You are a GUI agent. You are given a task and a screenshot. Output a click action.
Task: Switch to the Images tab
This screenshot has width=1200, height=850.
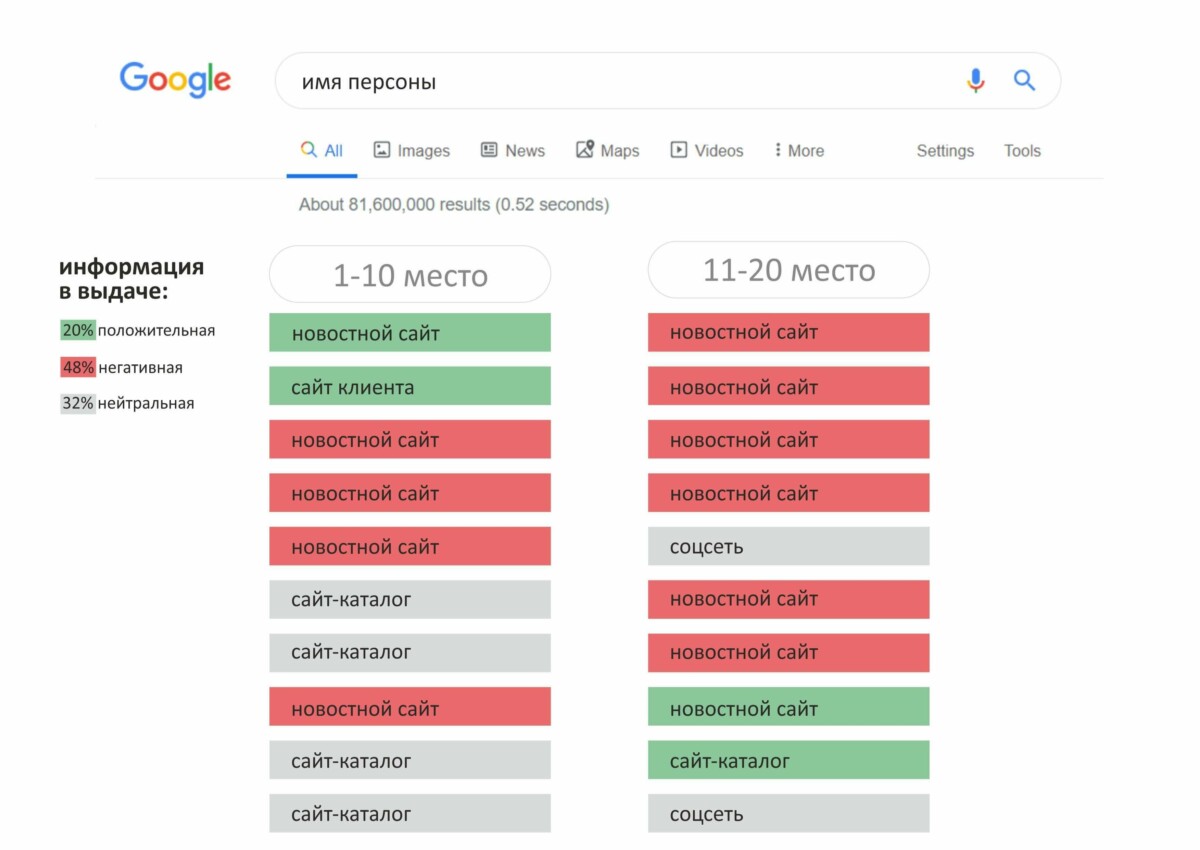coord(411,151)
